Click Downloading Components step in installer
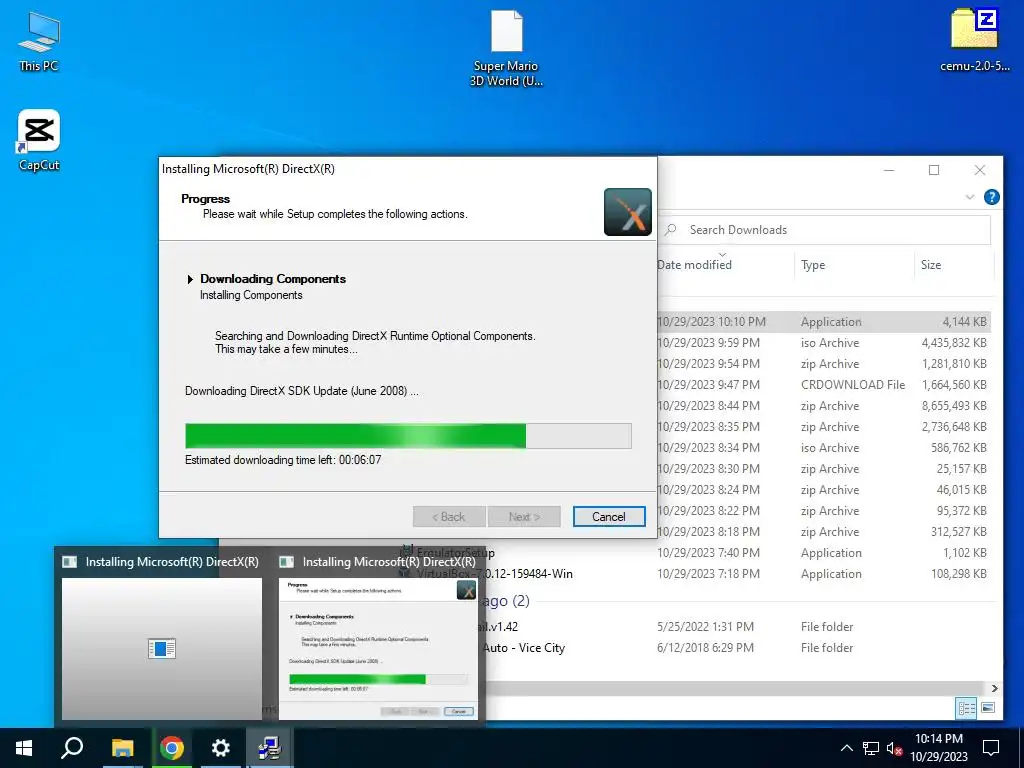The image size is (1024, 768). (x=273, y=279)
